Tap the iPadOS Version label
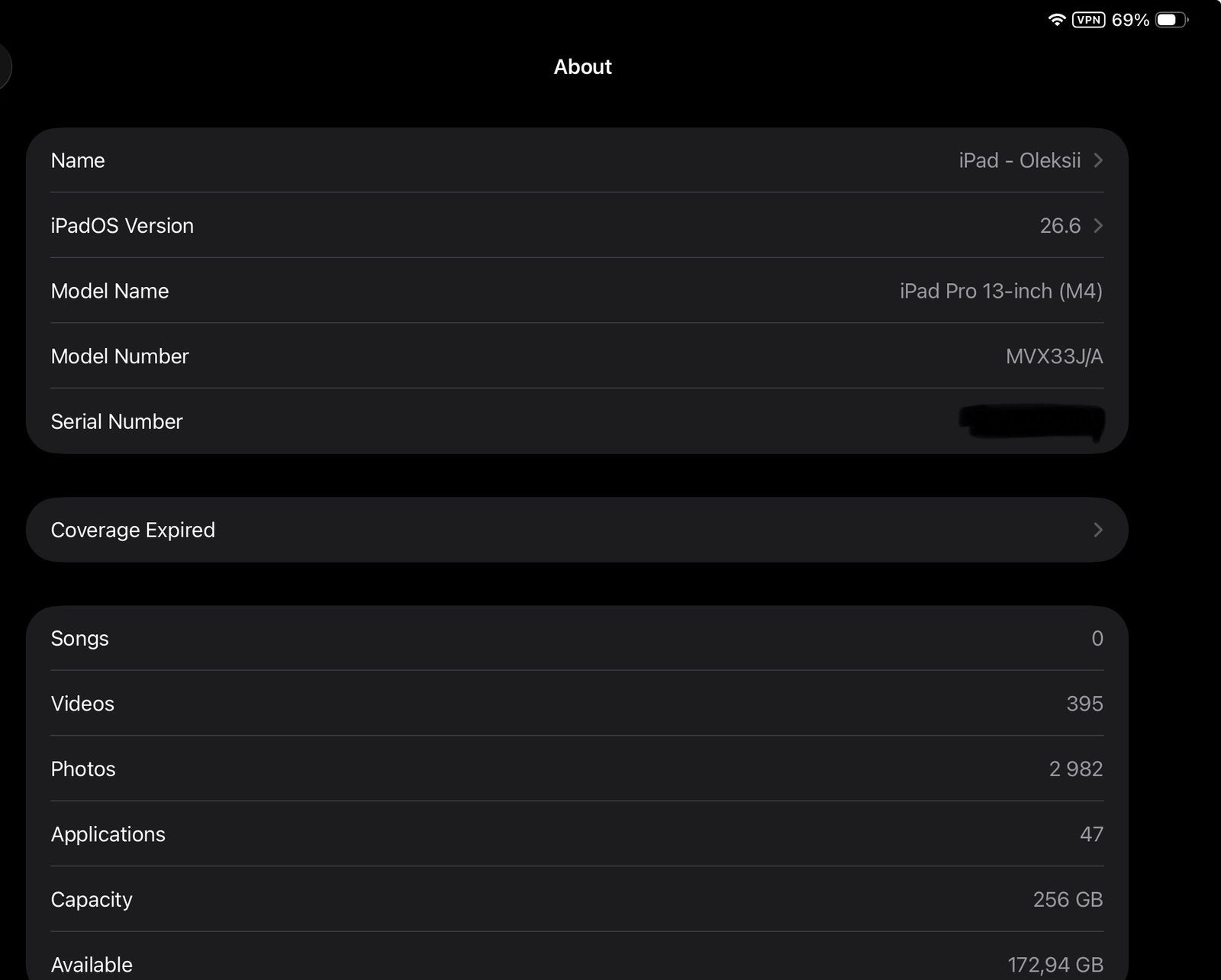 point(122,226)
